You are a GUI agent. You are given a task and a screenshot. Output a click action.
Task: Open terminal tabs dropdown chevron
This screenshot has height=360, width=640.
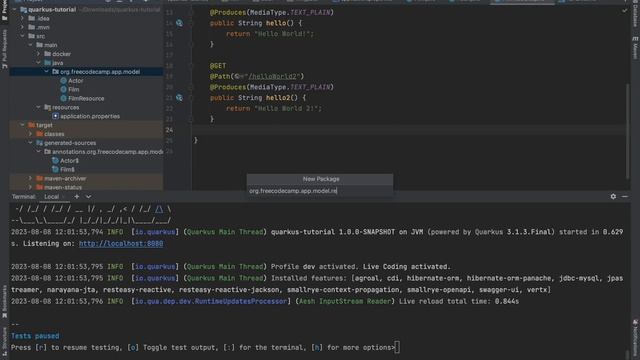89,196
